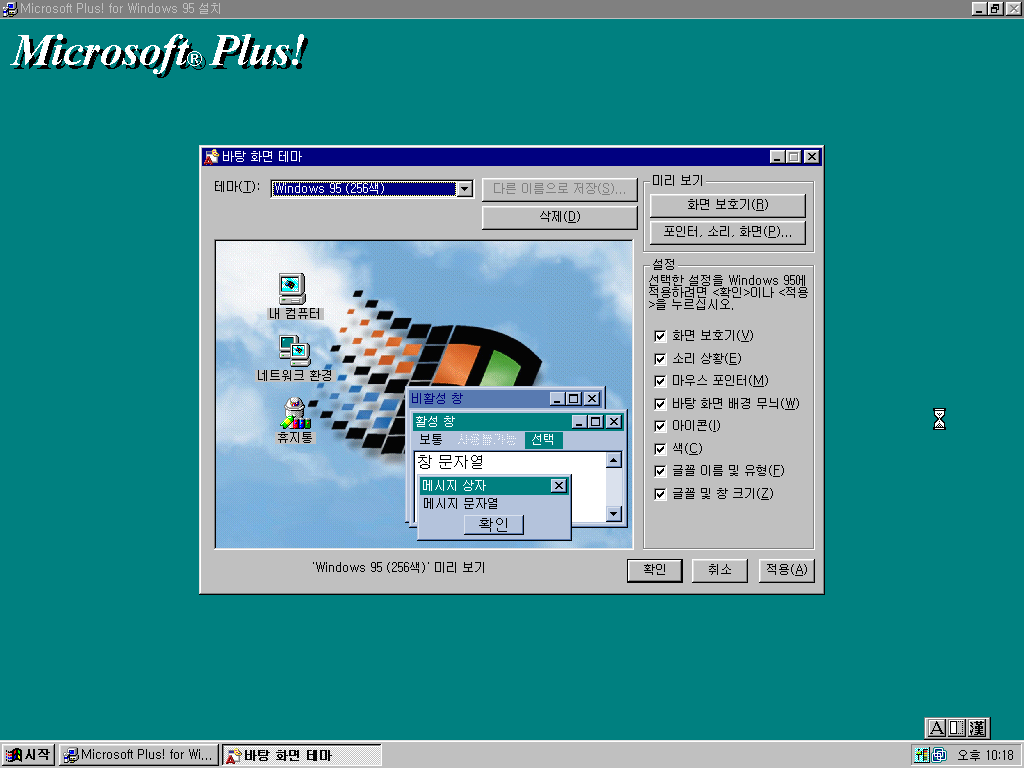The width and height of the screenshot is (1024, 768).
Task: Open the Start (시작) menu
Action: tap(28, 755)
